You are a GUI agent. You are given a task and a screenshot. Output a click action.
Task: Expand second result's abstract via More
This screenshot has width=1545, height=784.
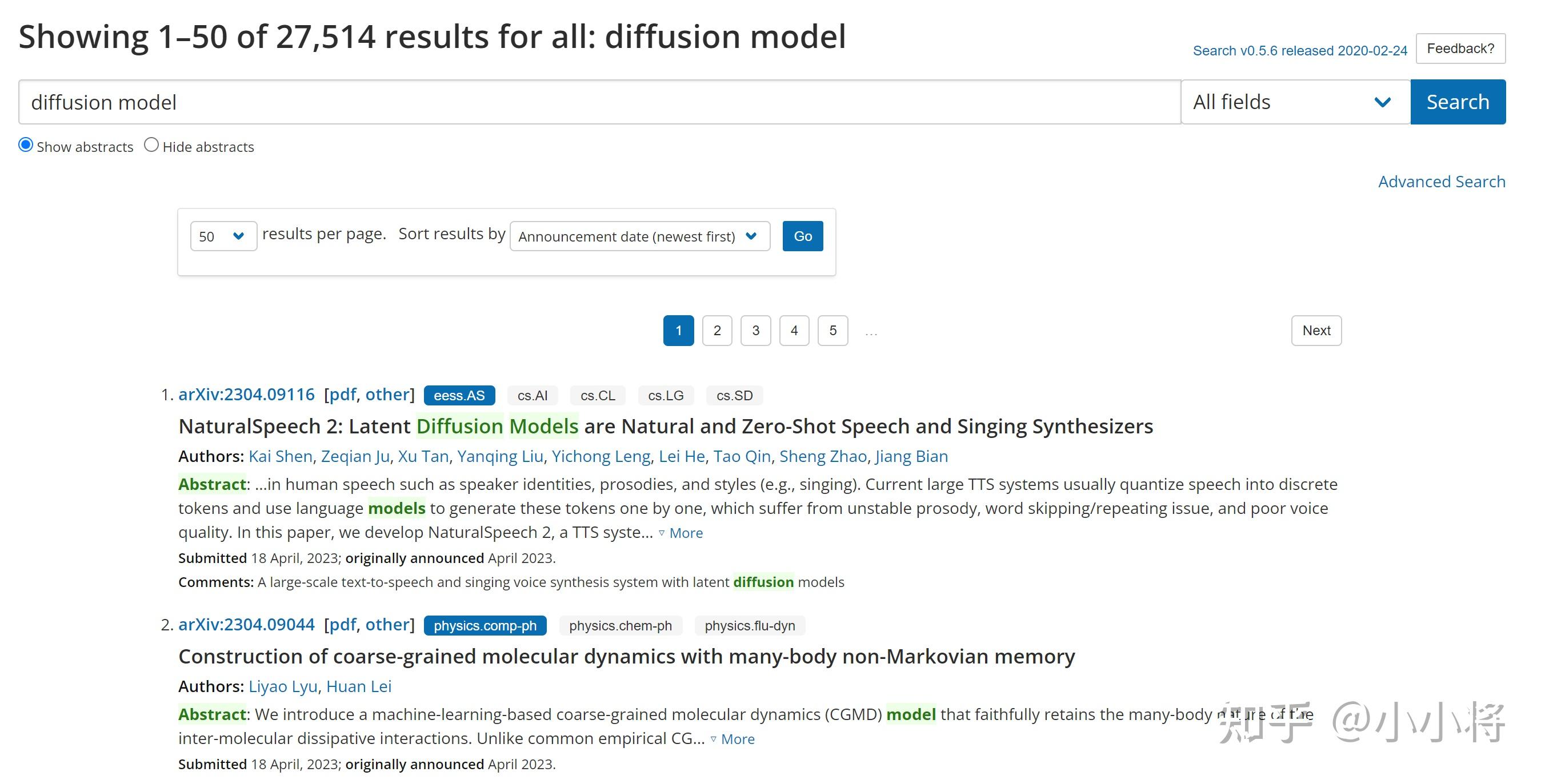coord(737,739)
